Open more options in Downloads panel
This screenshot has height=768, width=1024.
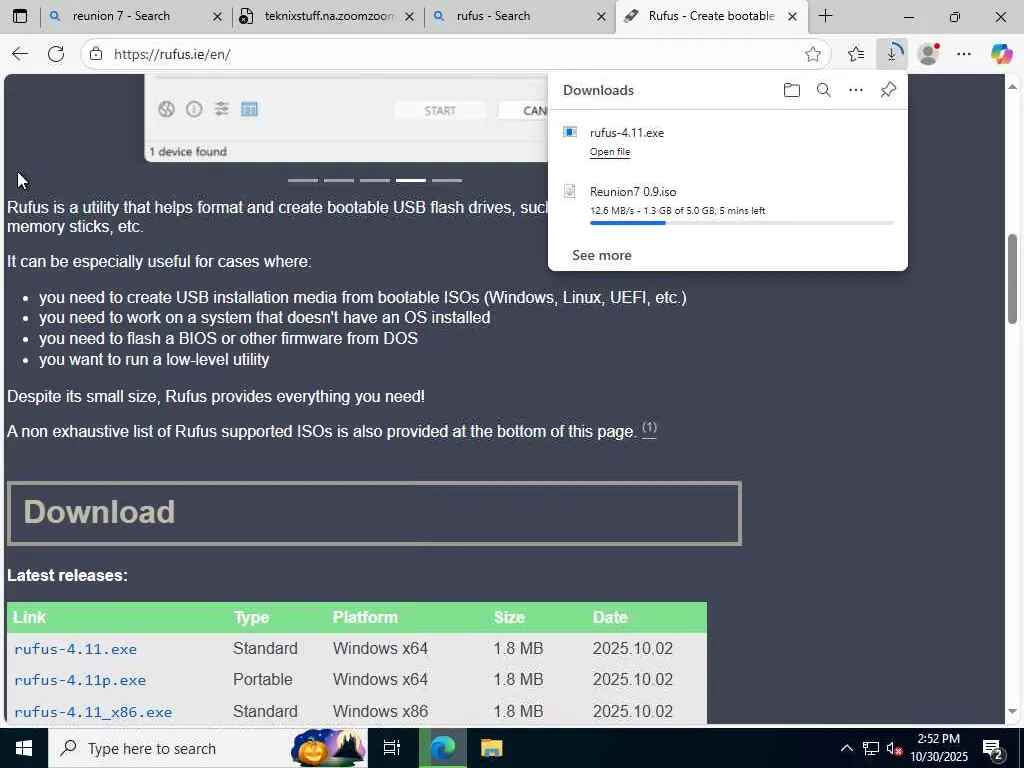coord(856,90)
